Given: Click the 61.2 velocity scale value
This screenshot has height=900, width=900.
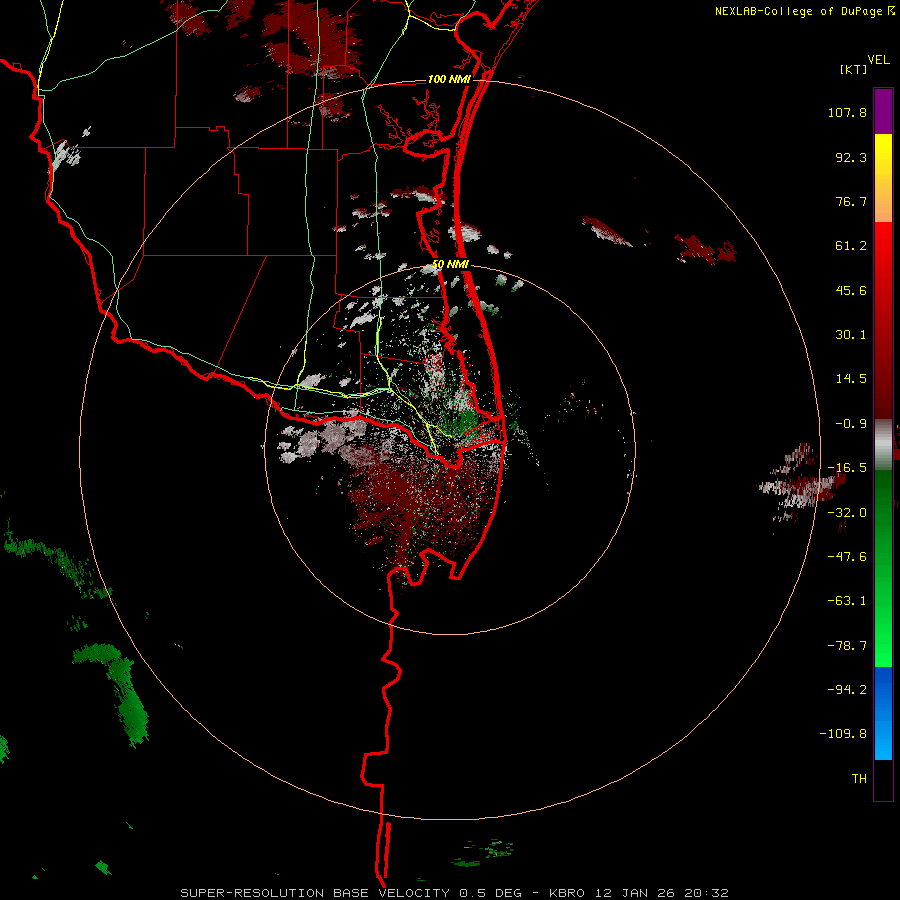Looking at the screenshot, I should 851,246.
